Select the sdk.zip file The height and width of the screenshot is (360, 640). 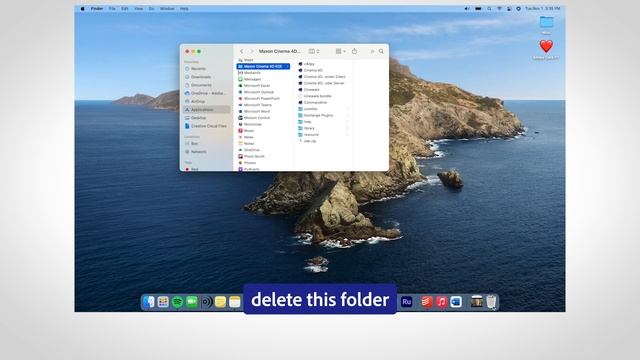pyautogui.click(x=310, y=141)
